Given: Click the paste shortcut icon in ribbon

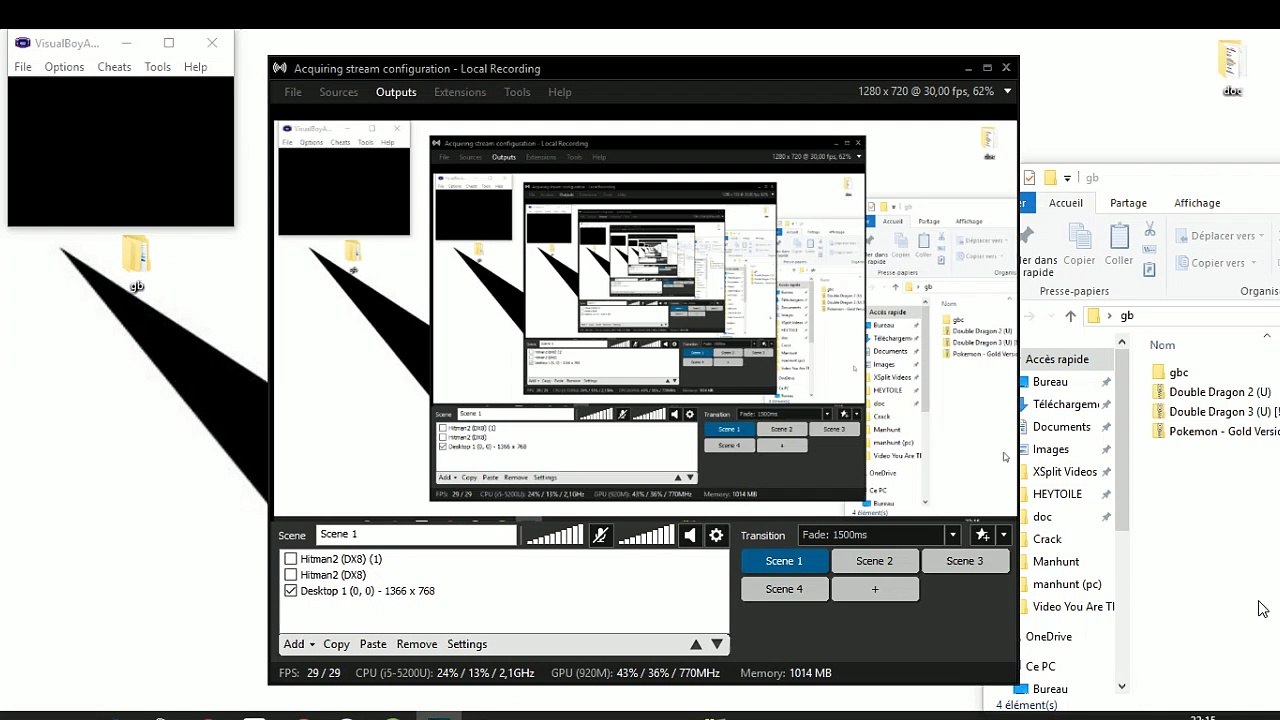Looking at the screenshot, I should [1150, 269].
